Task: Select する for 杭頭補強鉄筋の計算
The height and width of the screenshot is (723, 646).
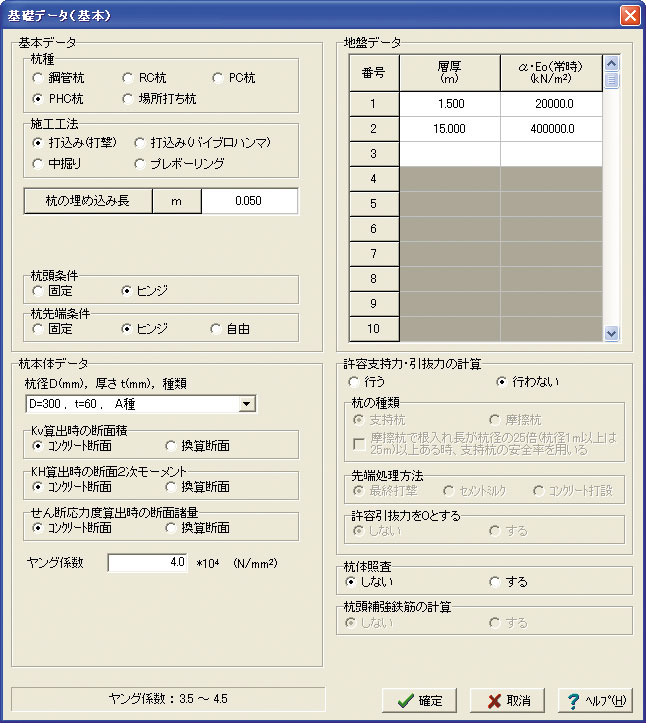Action: pyautogui.click(x=495, y=623)
